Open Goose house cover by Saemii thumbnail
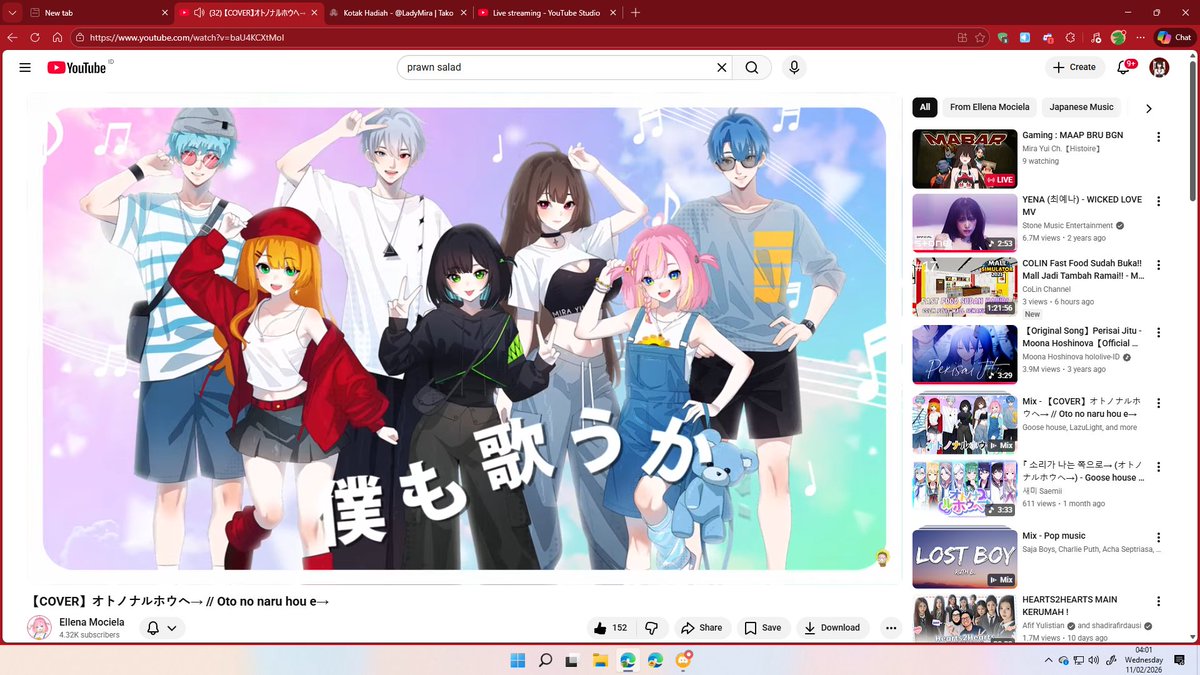Viewport: 1200px width, 675px height. pyautogui.click(x=964, y=489)
